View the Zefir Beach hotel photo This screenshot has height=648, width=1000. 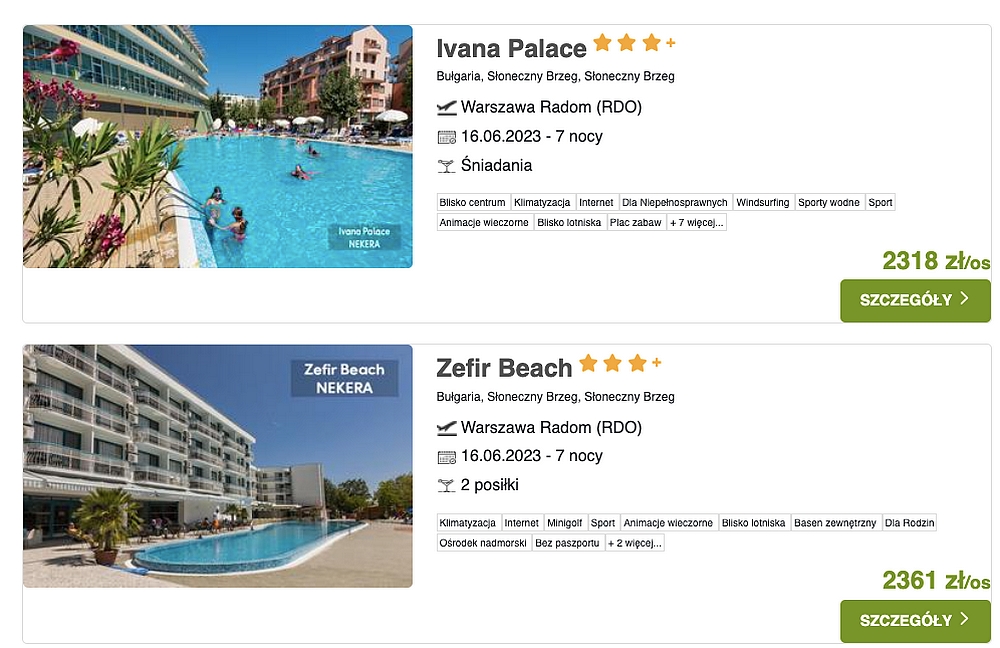tap(217, 466)
